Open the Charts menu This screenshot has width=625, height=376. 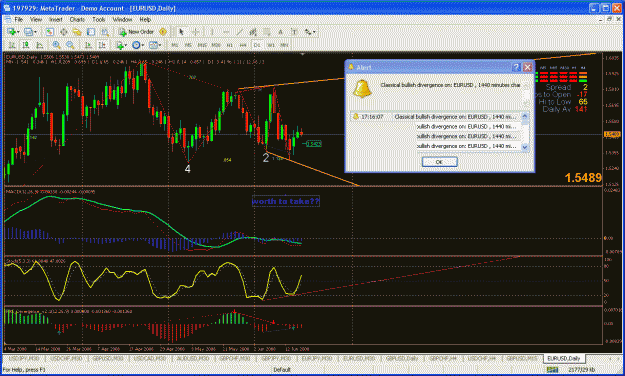tap(77, 19)
